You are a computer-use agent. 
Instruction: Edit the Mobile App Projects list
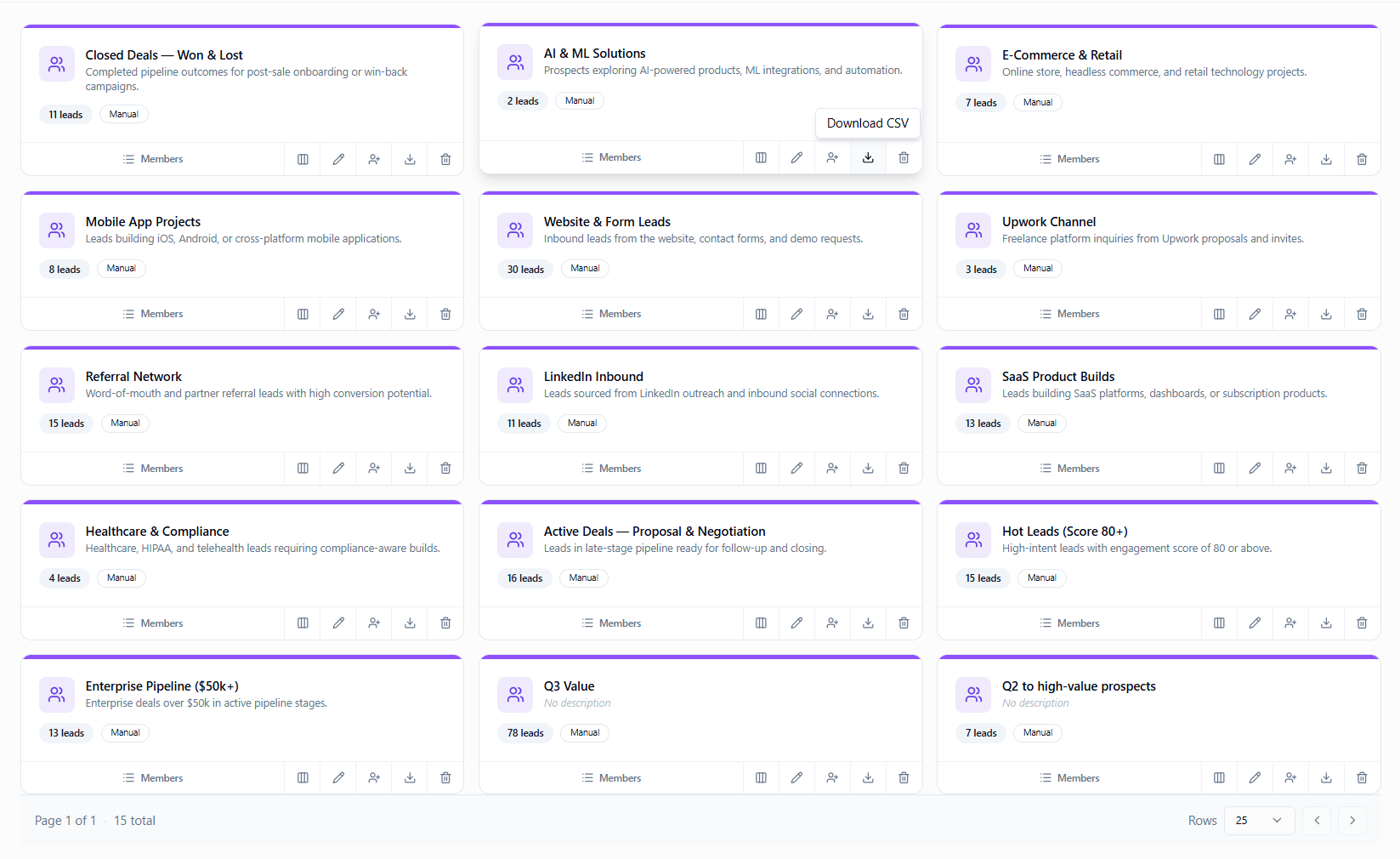point(338,314)
